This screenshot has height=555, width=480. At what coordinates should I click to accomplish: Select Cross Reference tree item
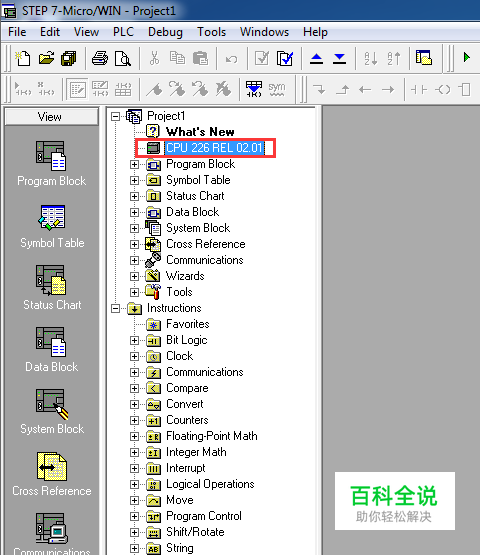pos(206,244)
